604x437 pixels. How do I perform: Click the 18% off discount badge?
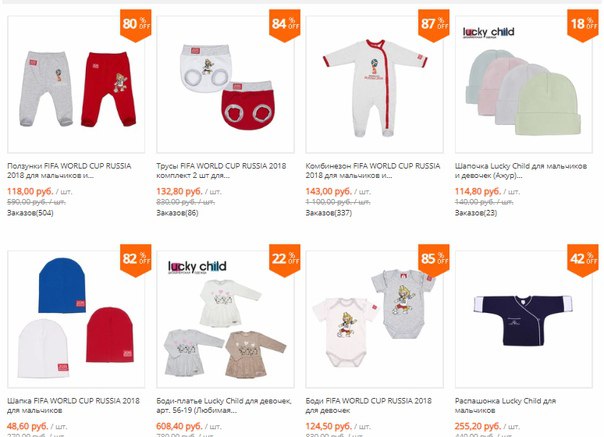[x=583, y=25]
